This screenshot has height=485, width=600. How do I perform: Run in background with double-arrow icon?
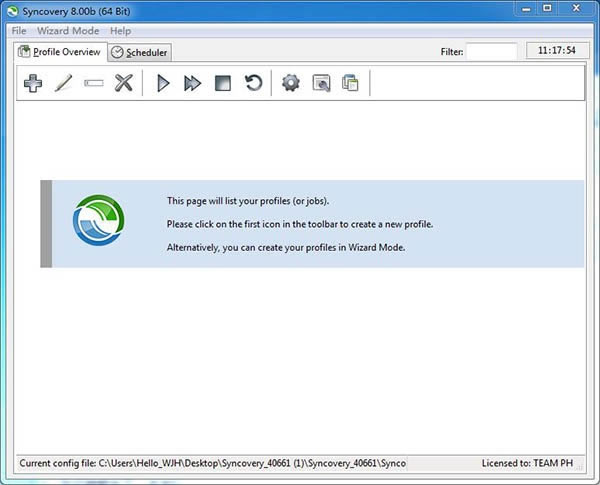(x=193, y=83)
